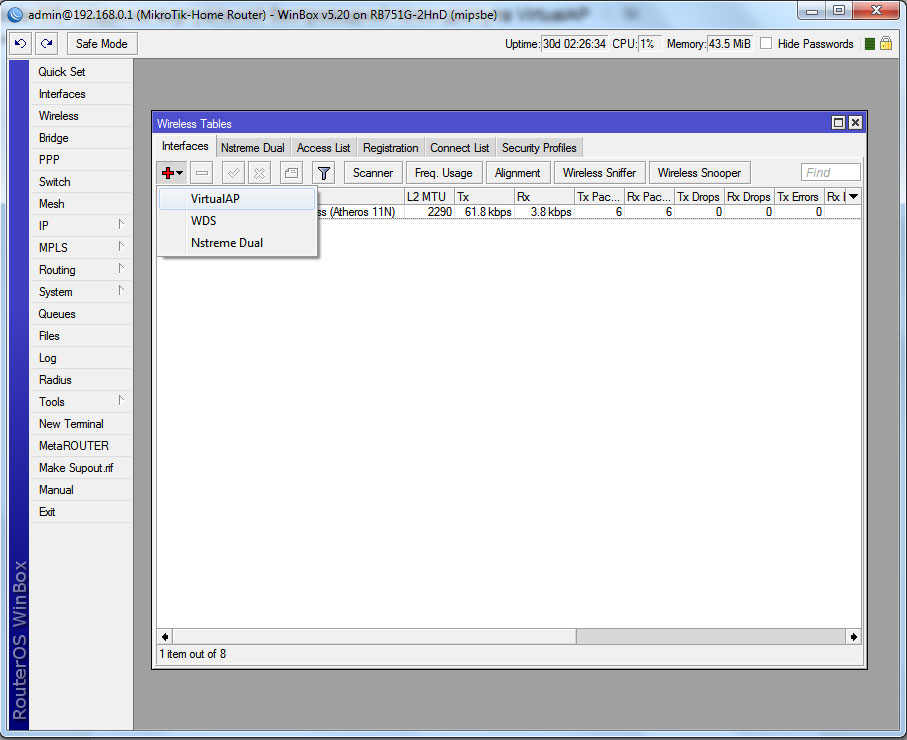Open the column selector dropdown arrow
This screenshot has height=740, width=907.
pyautogui.click(x=853, y=197)
